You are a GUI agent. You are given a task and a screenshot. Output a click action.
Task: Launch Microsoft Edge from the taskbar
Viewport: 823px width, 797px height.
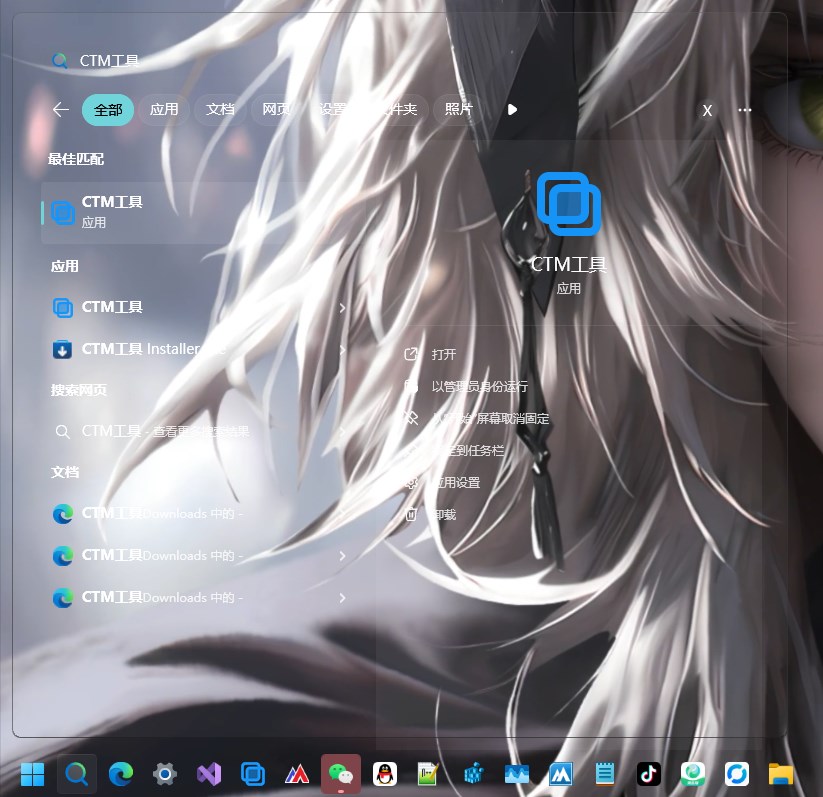tap(121, 774)
